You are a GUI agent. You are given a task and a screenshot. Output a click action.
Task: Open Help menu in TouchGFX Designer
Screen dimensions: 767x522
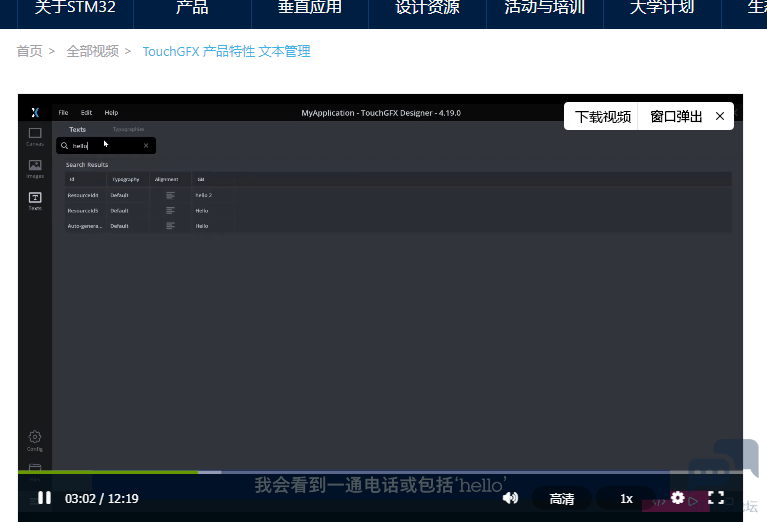[111, 113]
